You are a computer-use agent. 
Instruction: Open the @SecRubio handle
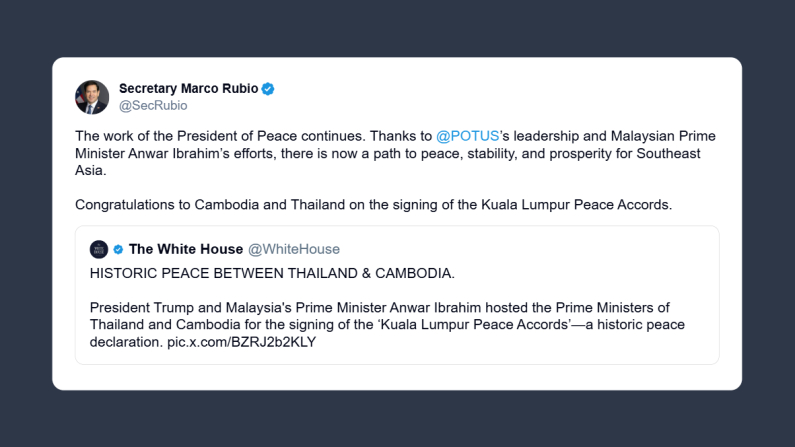tap(153, 105)
